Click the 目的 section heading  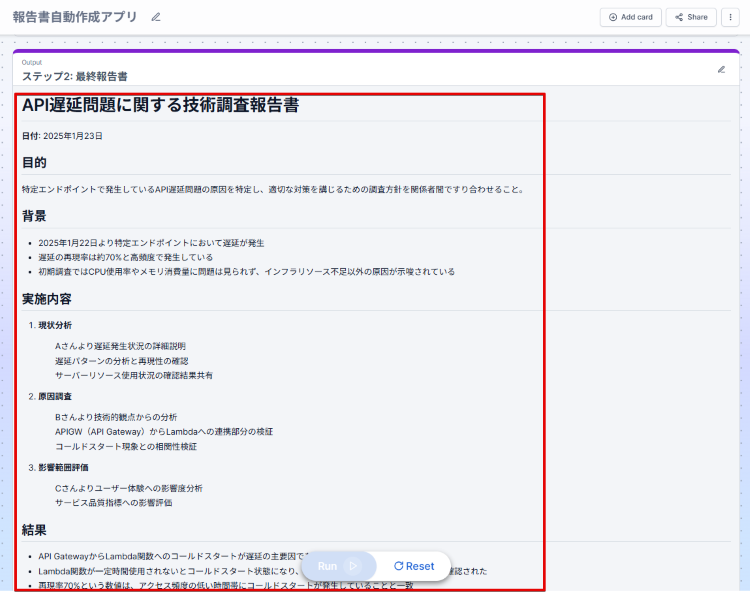[34, 163]
